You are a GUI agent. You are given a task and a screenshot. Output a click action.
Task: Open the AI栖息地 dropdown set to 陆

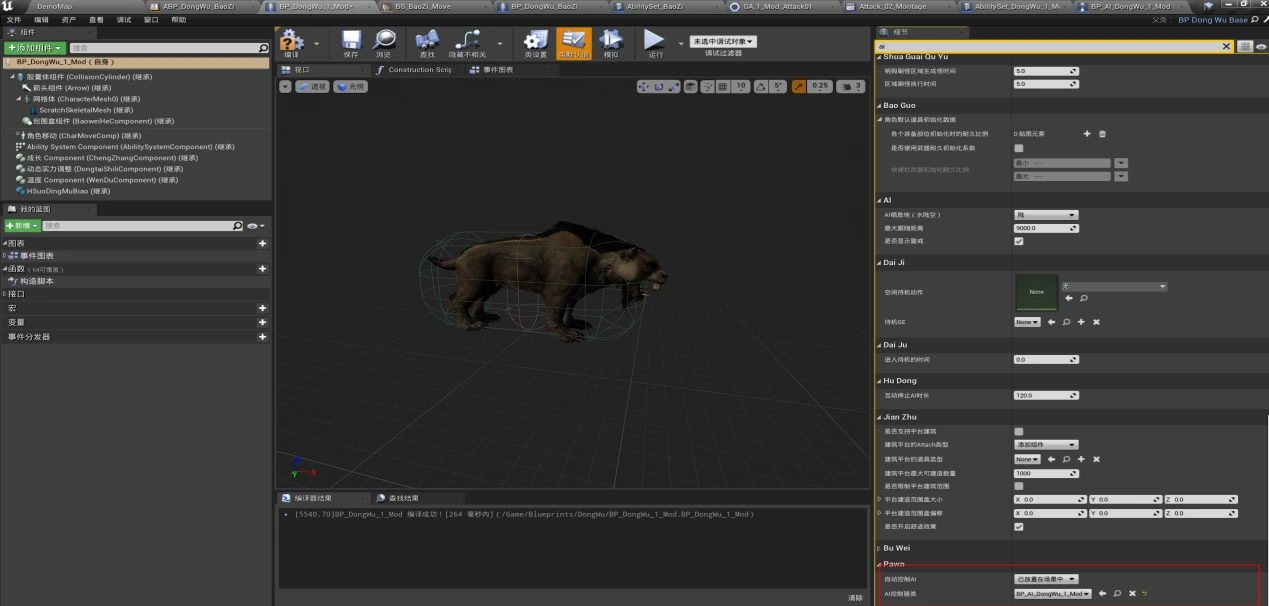click(1046, 215)
